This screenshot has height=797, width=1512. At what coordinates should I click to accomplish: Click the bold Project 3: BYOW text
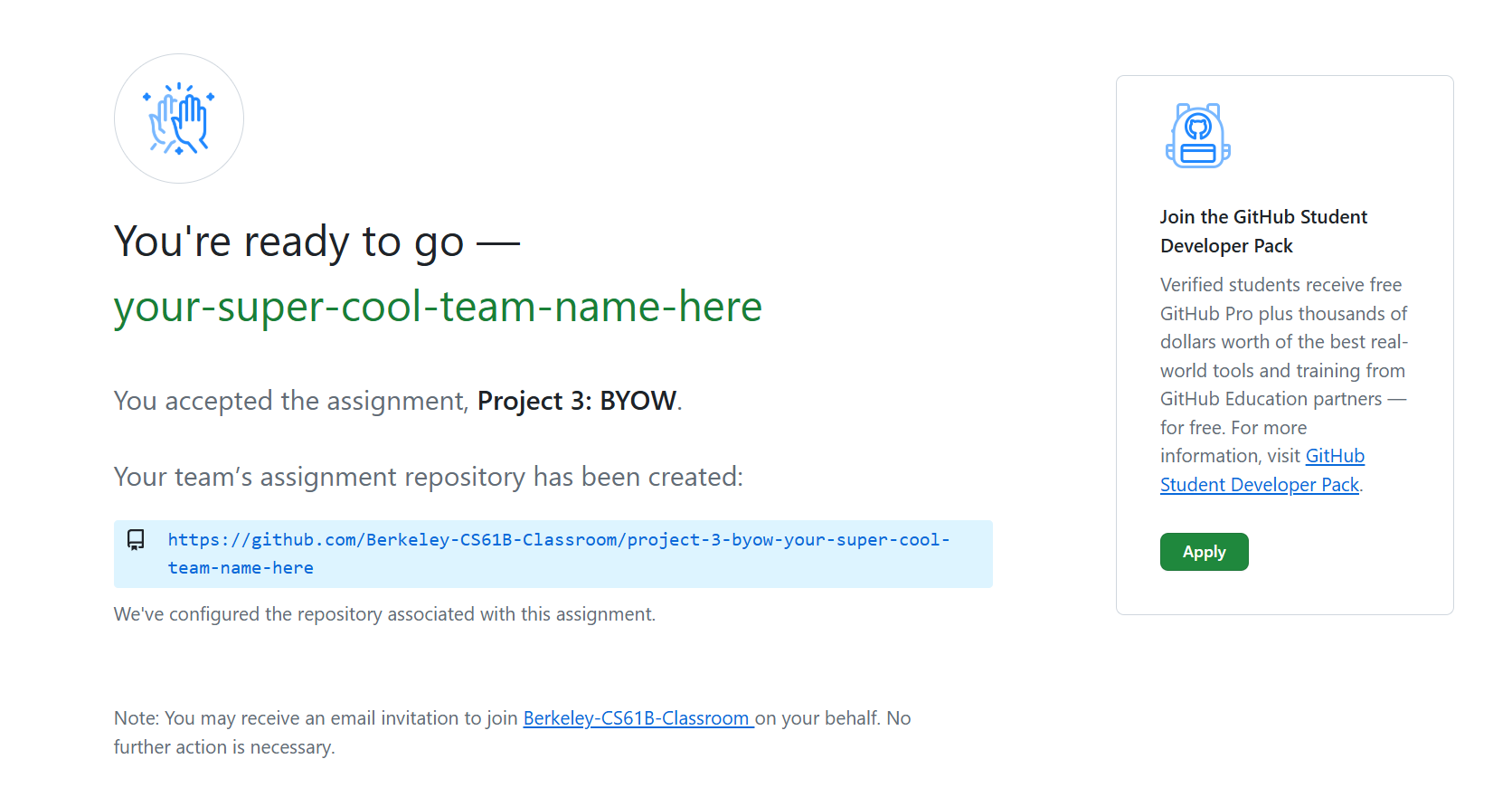(576, 401)
